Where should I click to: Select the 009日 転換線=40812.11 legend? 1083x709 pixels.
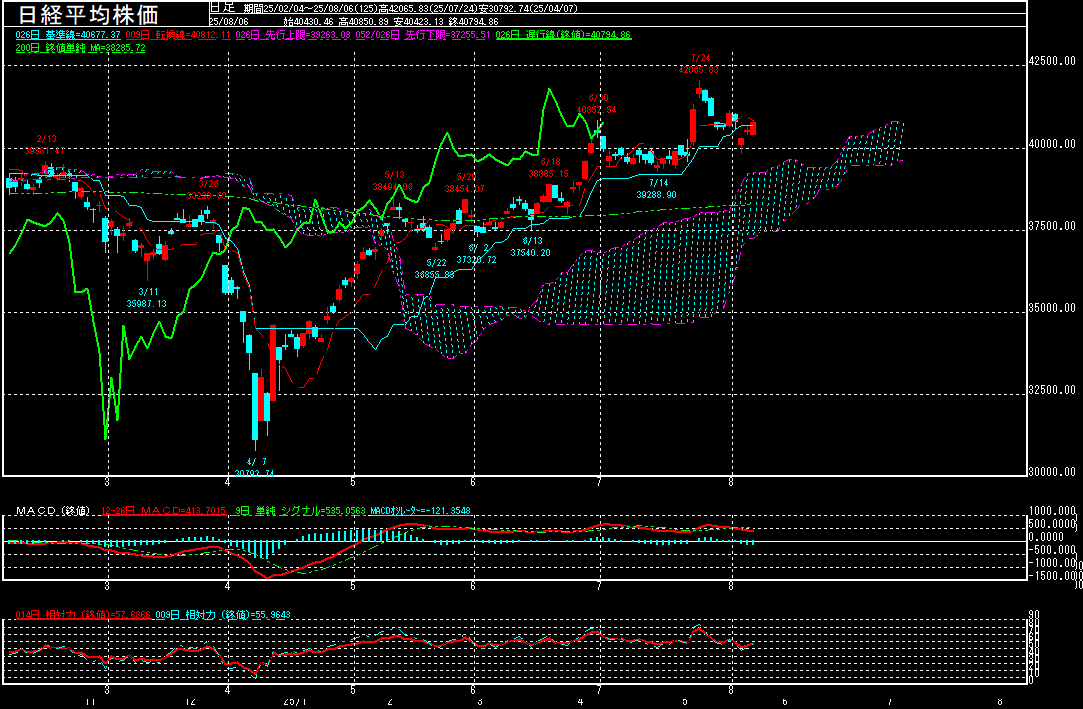pyautogui.click(x=178, y=35)
